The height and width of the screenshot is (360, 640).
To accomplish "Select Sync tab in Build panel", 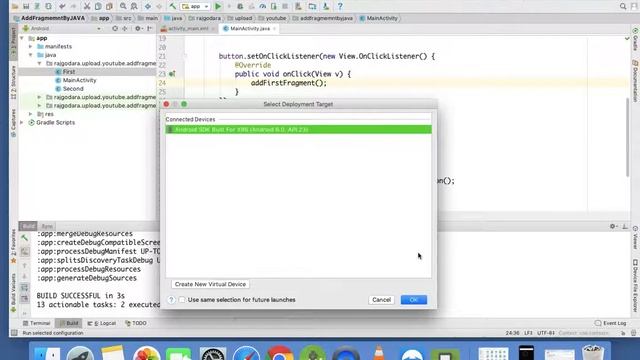I will coord(47,226).
